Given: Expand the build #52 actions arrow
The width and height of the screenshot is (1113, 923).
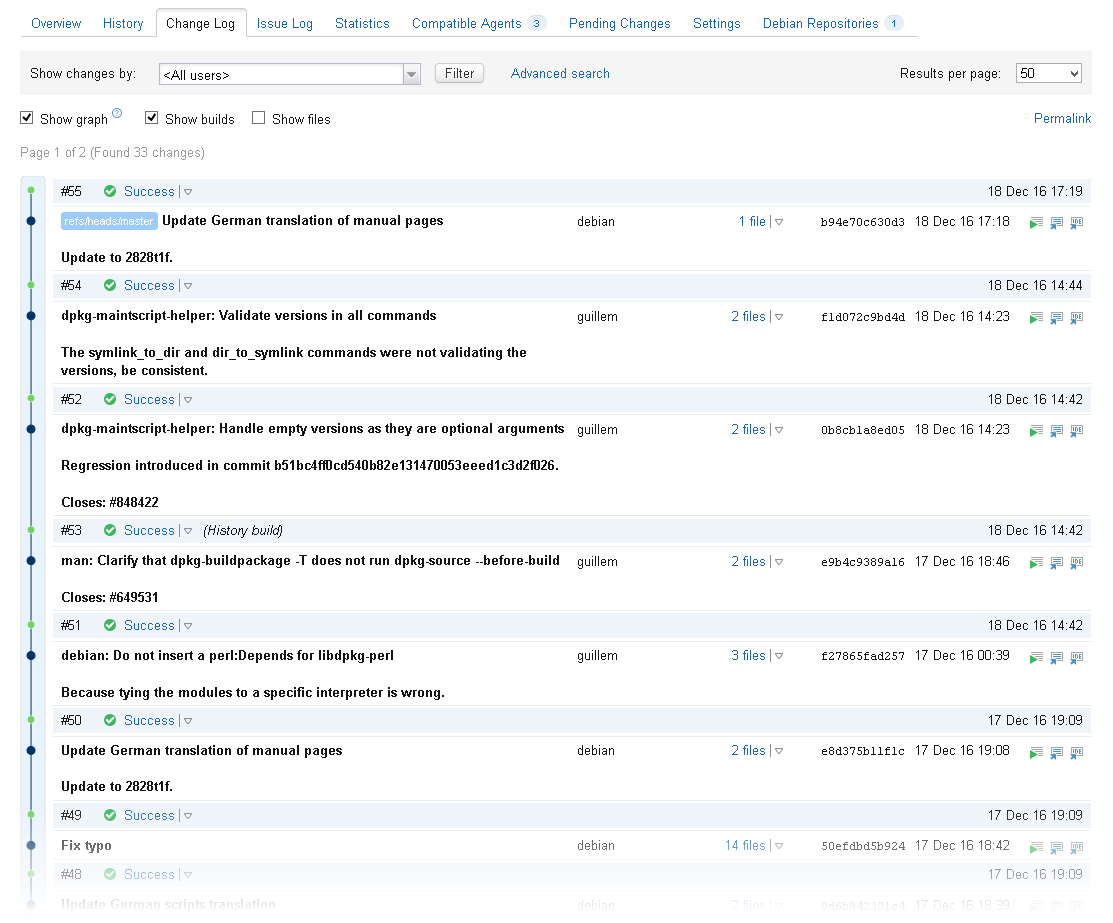Looking at the screenshot, I should (188, 400).
